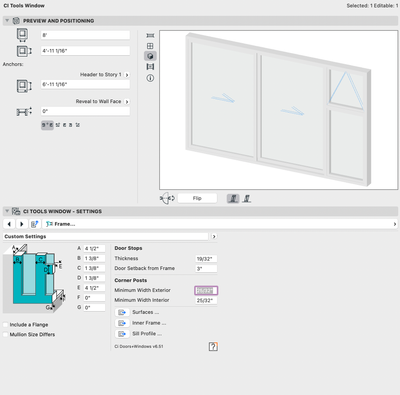400x395 pixels.
Task: Click the Preview and Positioning panel icon
Action: (x=16, y=21)
